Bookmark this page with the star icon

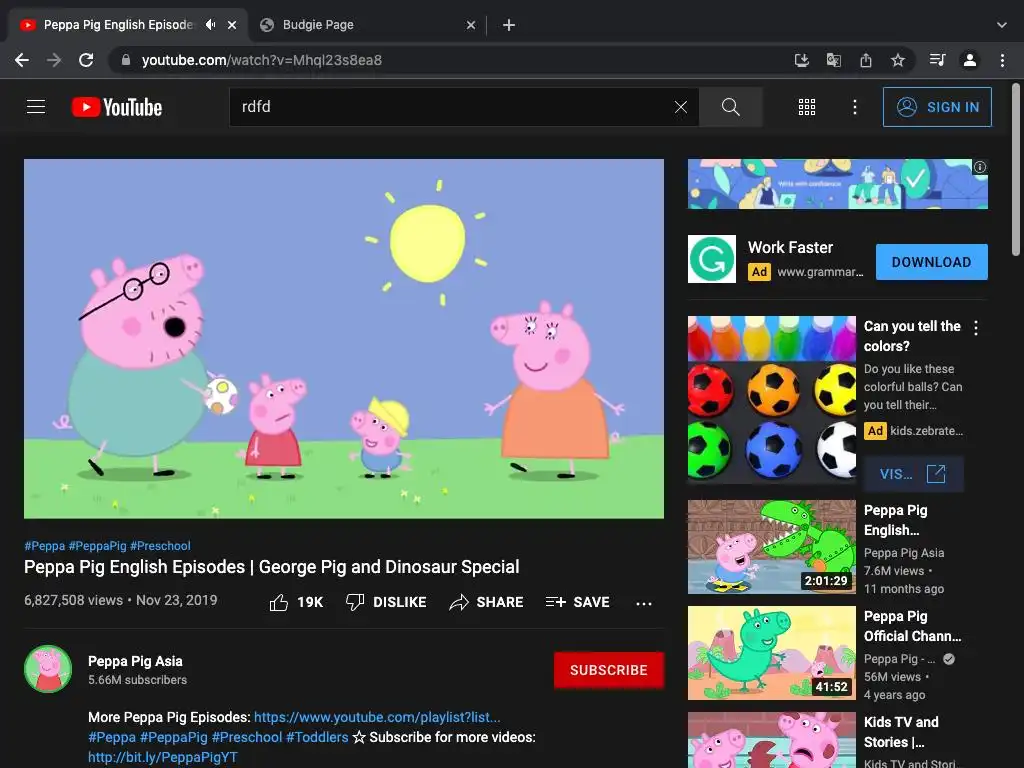coord(898,60)
